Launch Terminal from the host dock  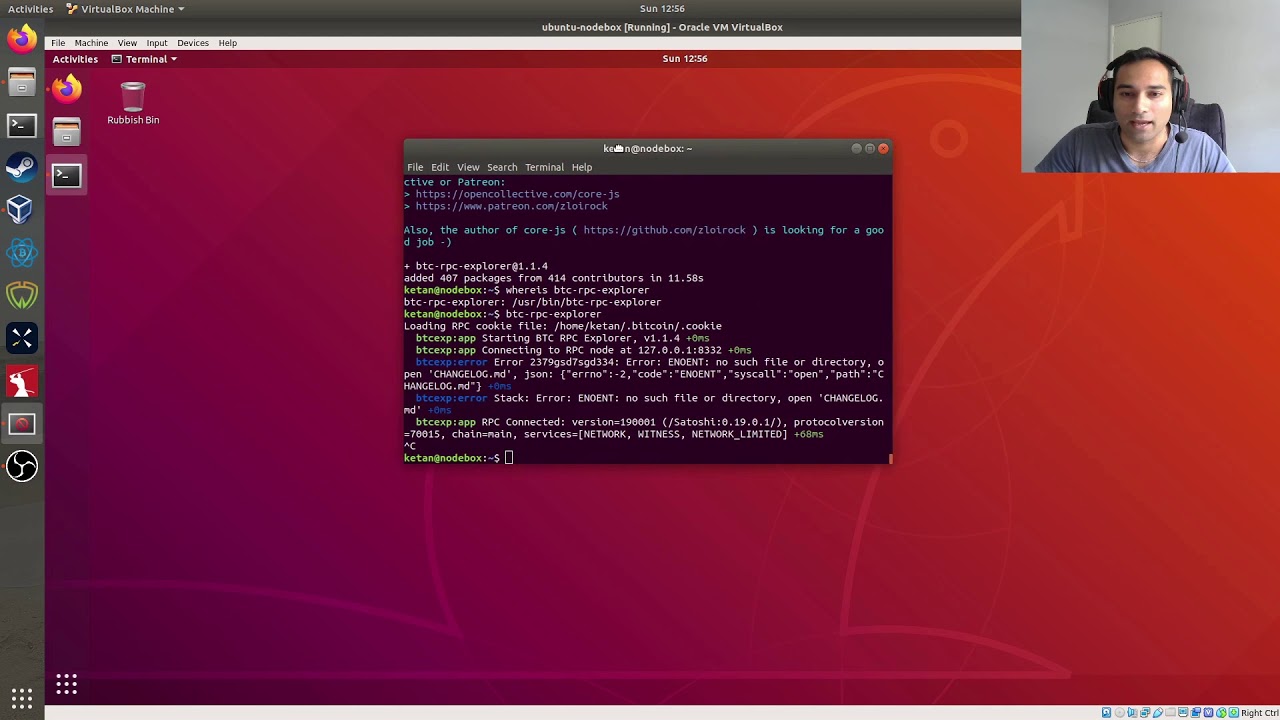pyautogui.click(x=22, y=125)
